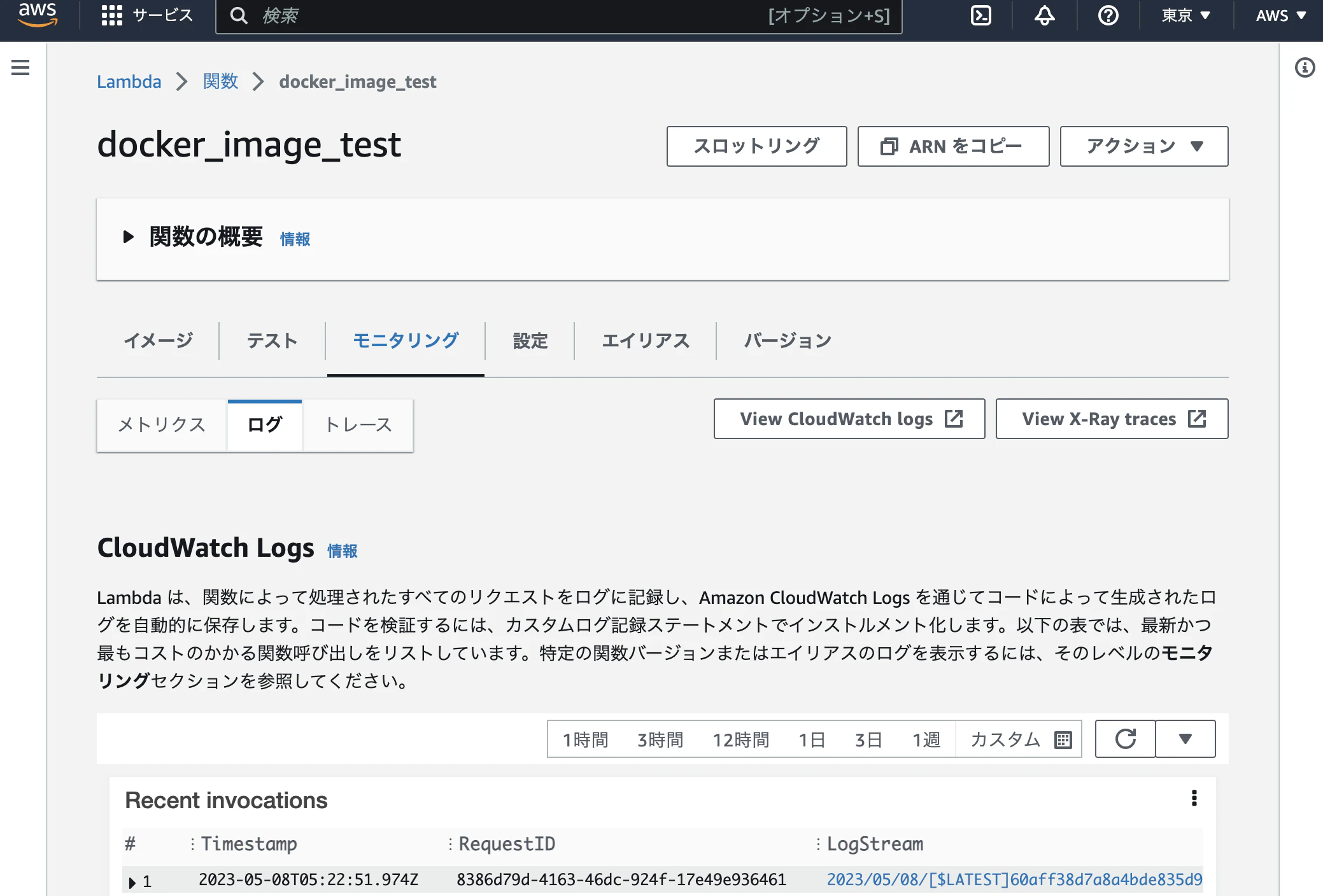Open the info panel icon on right
Image resolution: width=1323 pixels, height=896 pixels.
(1305, 67)
